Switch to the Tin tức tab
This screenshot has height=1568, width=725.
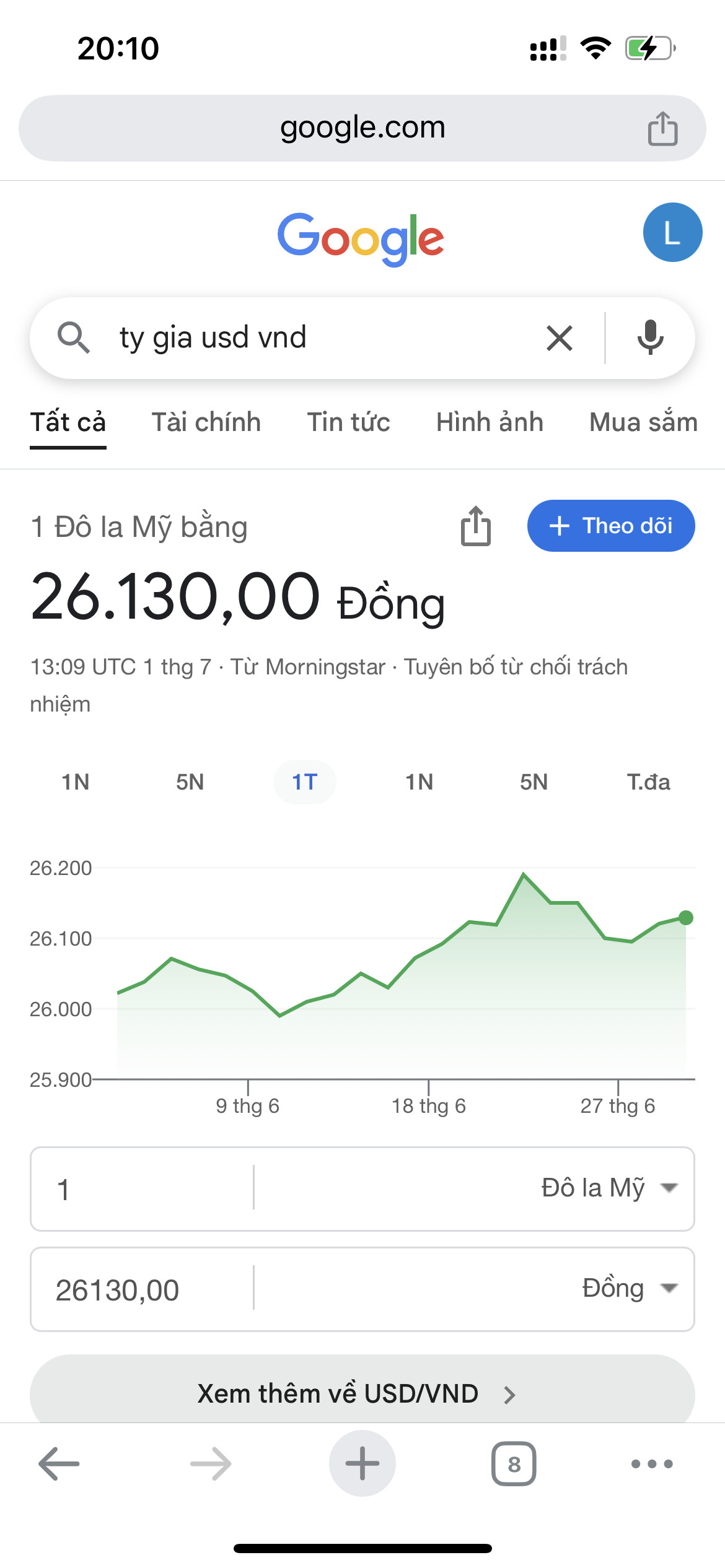tap(349, 422)
